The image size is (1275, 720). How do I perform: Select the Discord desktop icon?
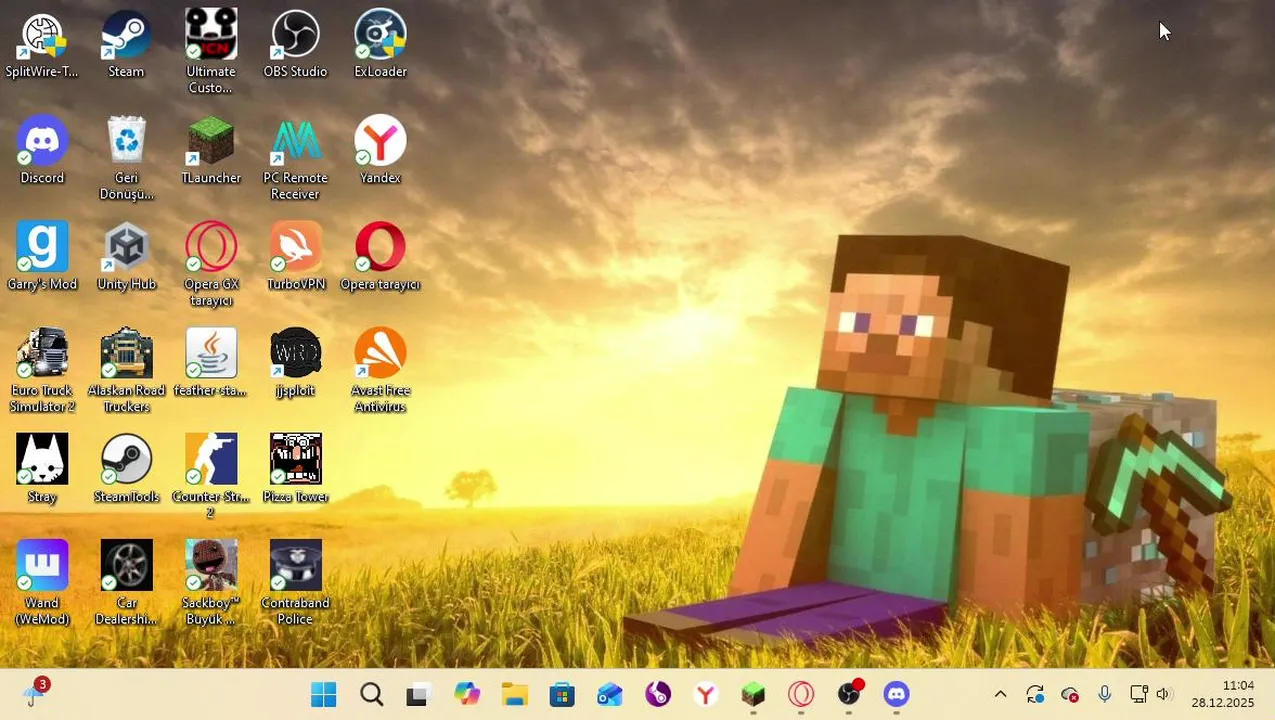coord(42,150)
